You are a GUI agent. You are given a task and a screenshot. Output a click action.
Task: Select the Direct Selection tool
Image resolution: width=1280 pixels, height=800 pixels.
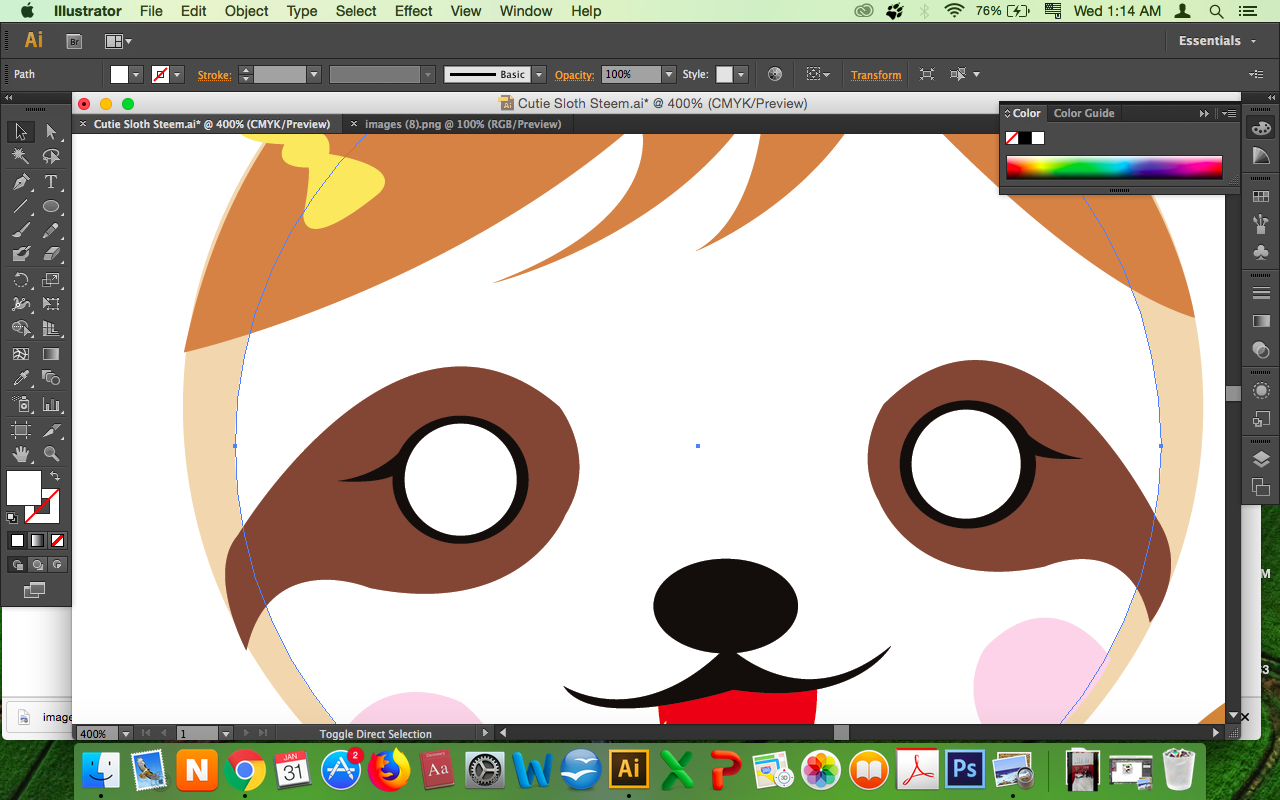51,132
